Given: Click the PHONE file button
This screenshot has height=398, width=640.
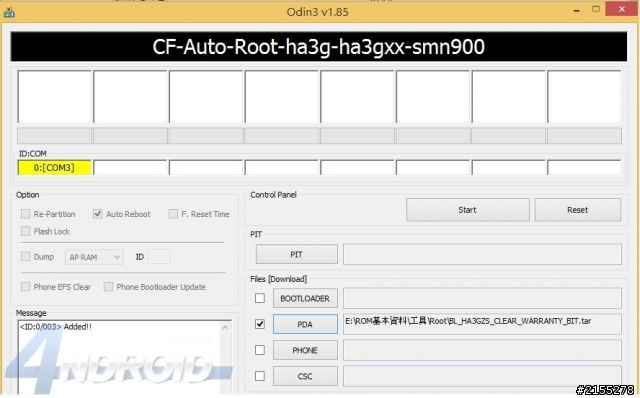Looking at the screenshot, I should 305,350.
